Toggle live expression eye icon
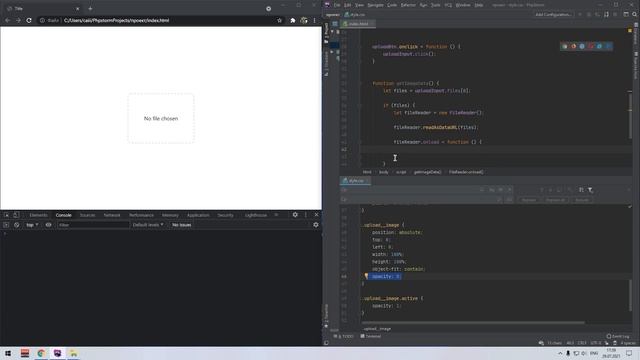The height and width of the screenshot is (360, 640). (x=49, y=225)
